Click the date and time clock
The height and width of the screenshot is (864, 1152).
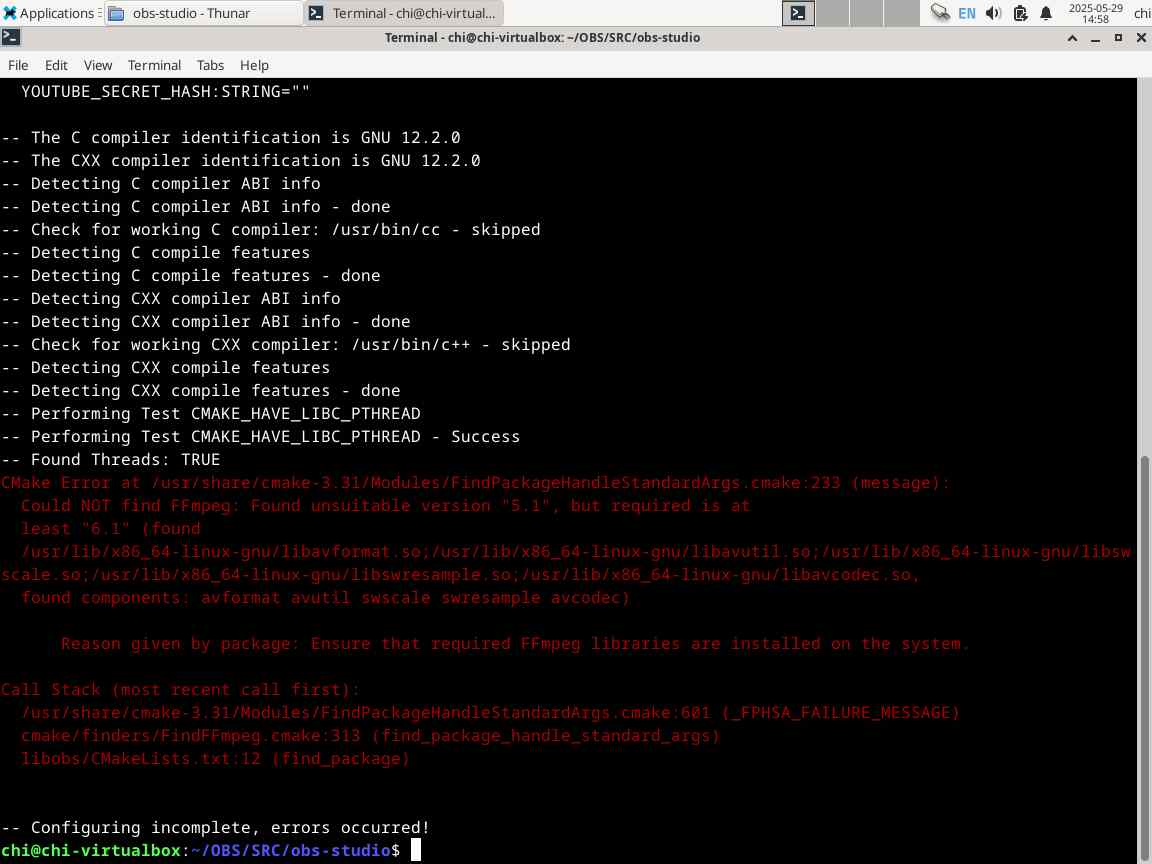coord(1095,13)
